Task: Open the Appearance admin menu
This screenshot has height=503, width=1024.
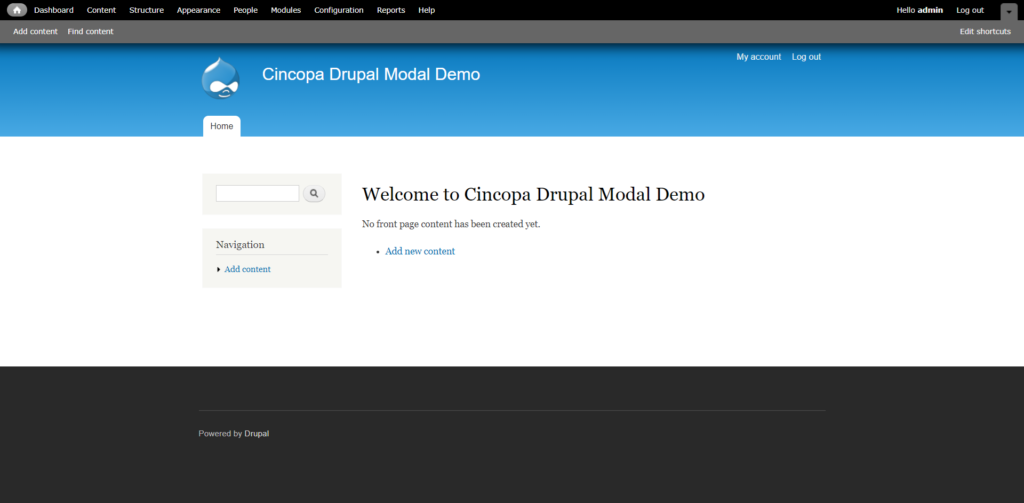Action: point(199,10)
